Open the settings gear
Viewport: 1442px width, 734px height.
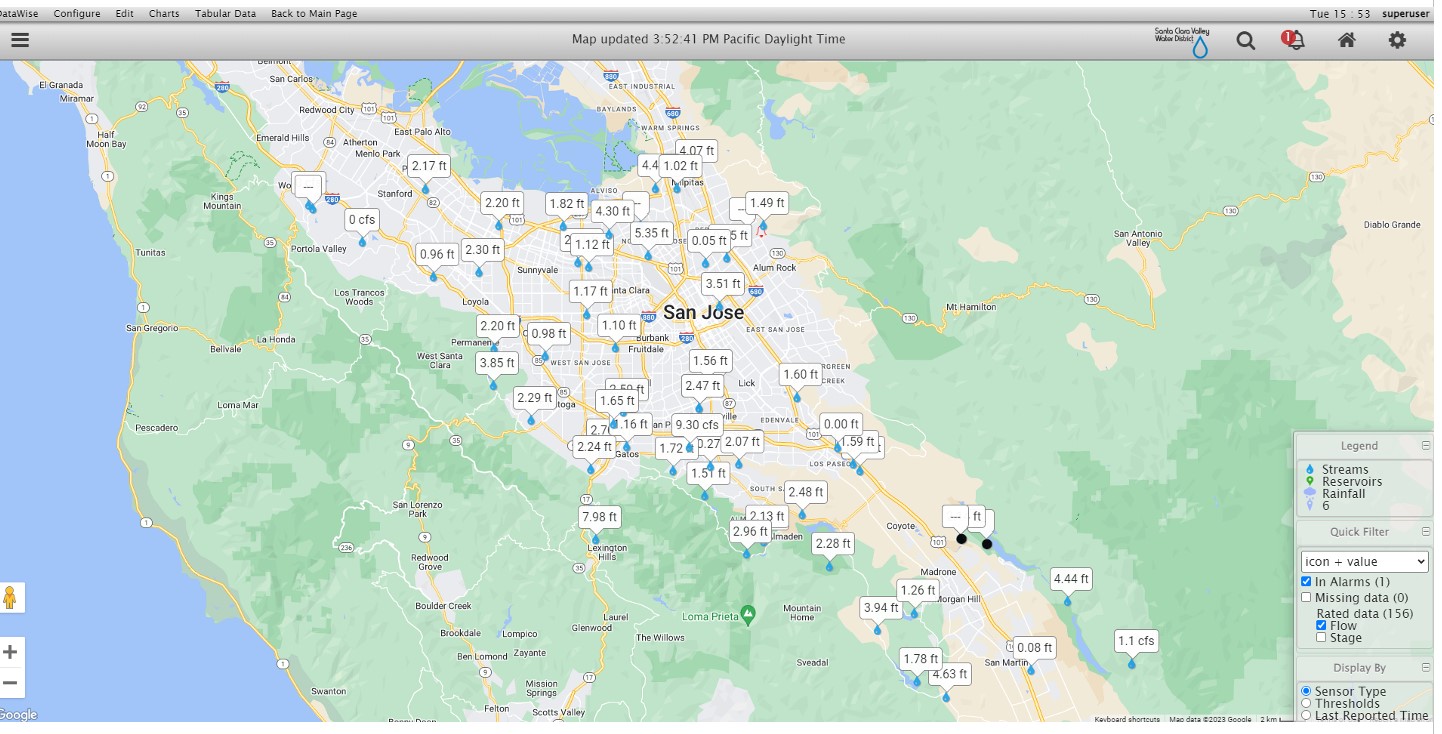(1397, 40)
